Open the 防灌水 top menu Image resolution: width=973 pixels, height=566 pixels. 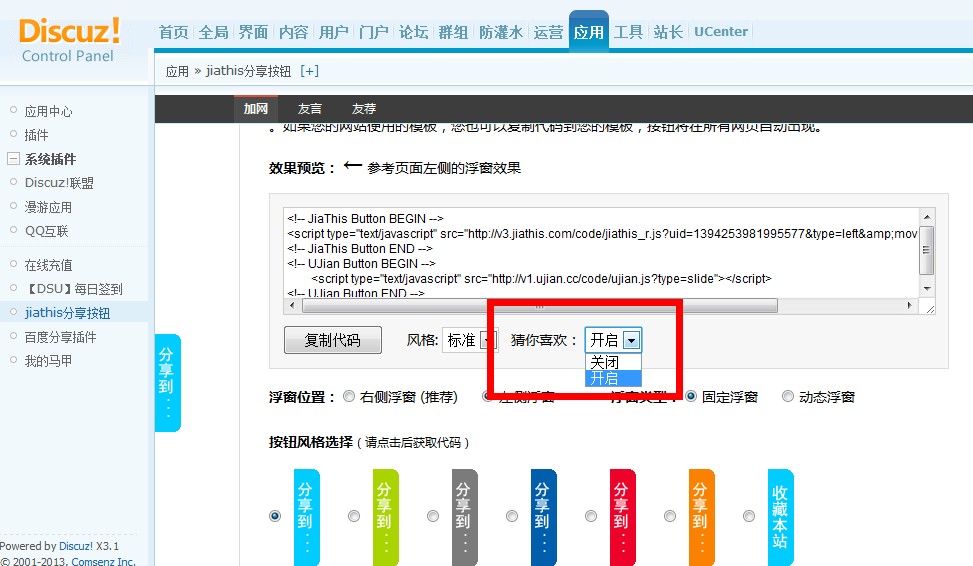[501, 32]
